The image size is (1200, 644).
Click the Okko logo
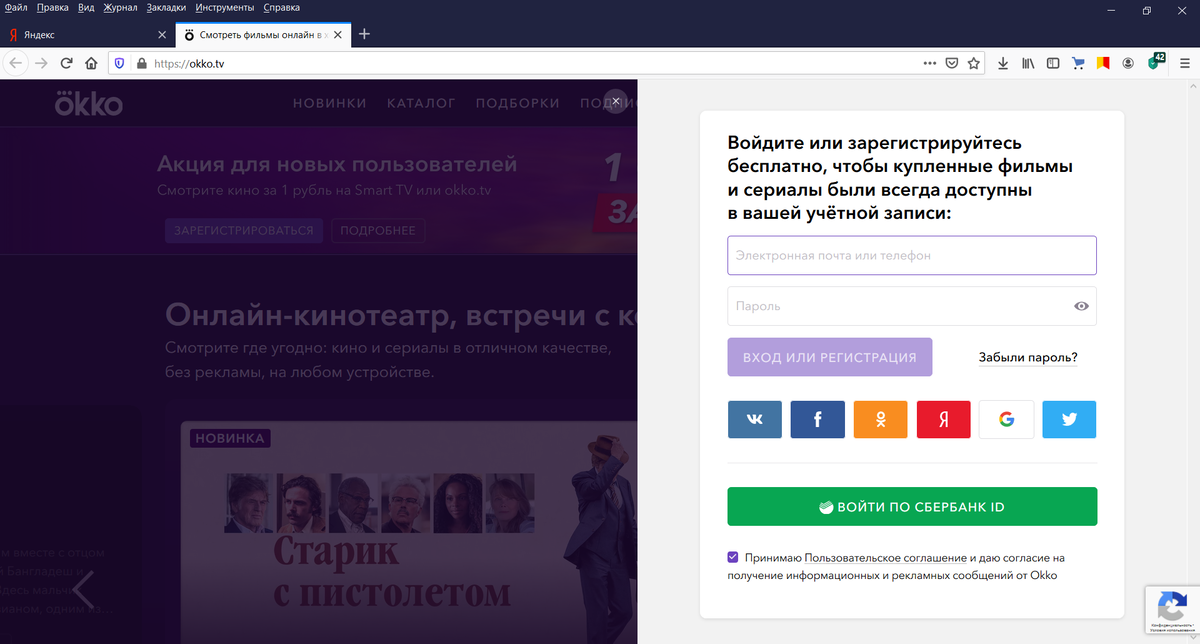89,102
